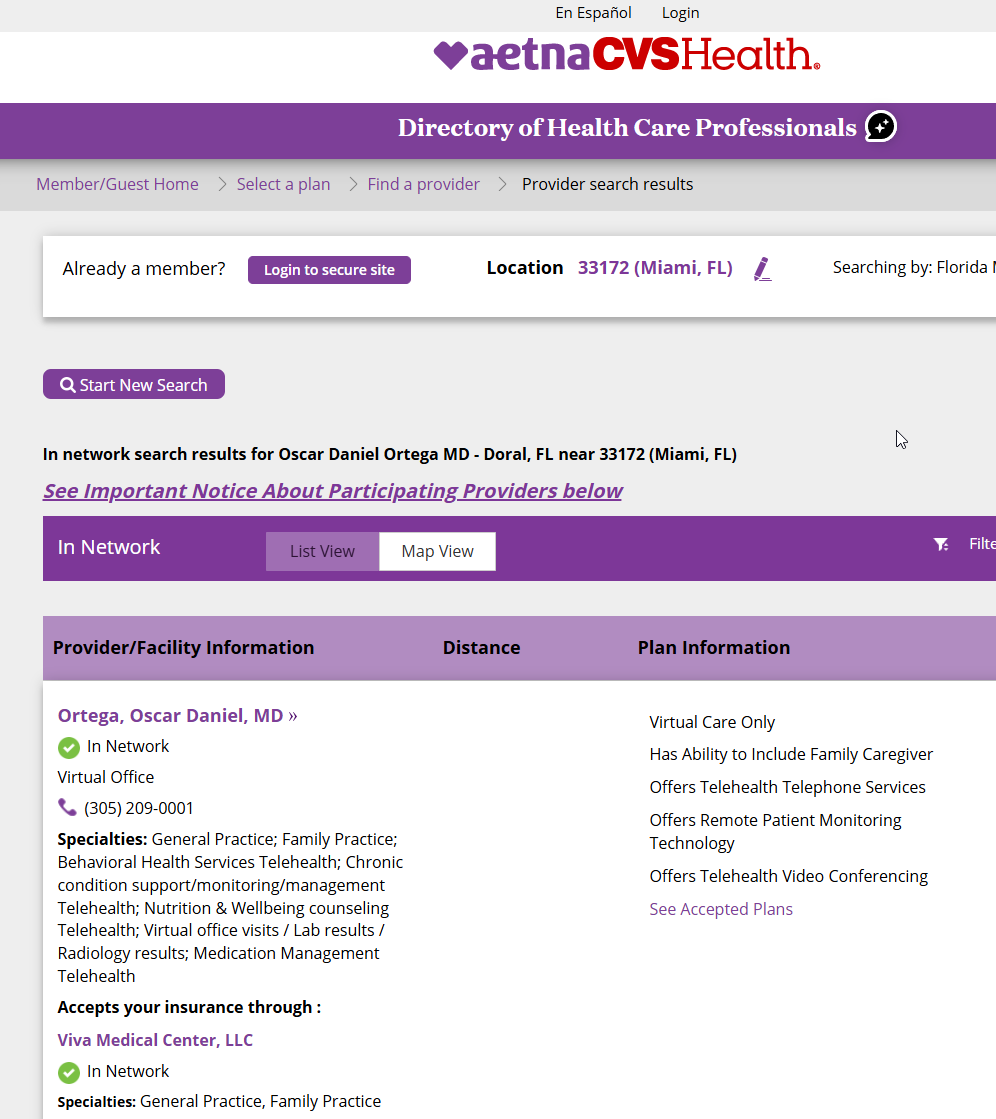Go to Member/Guest Home breadcrumb

point(117,184)
